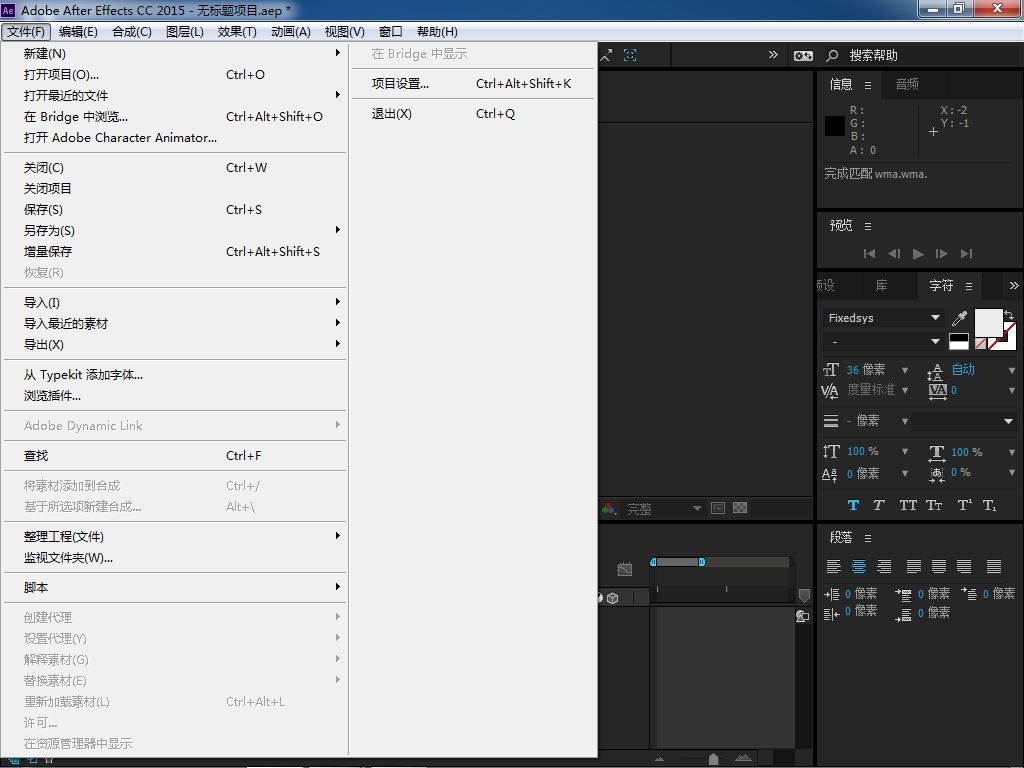Toggle Small Caps text style
The height and width of the screenshot is (768, 1024).
click(934, 505)
